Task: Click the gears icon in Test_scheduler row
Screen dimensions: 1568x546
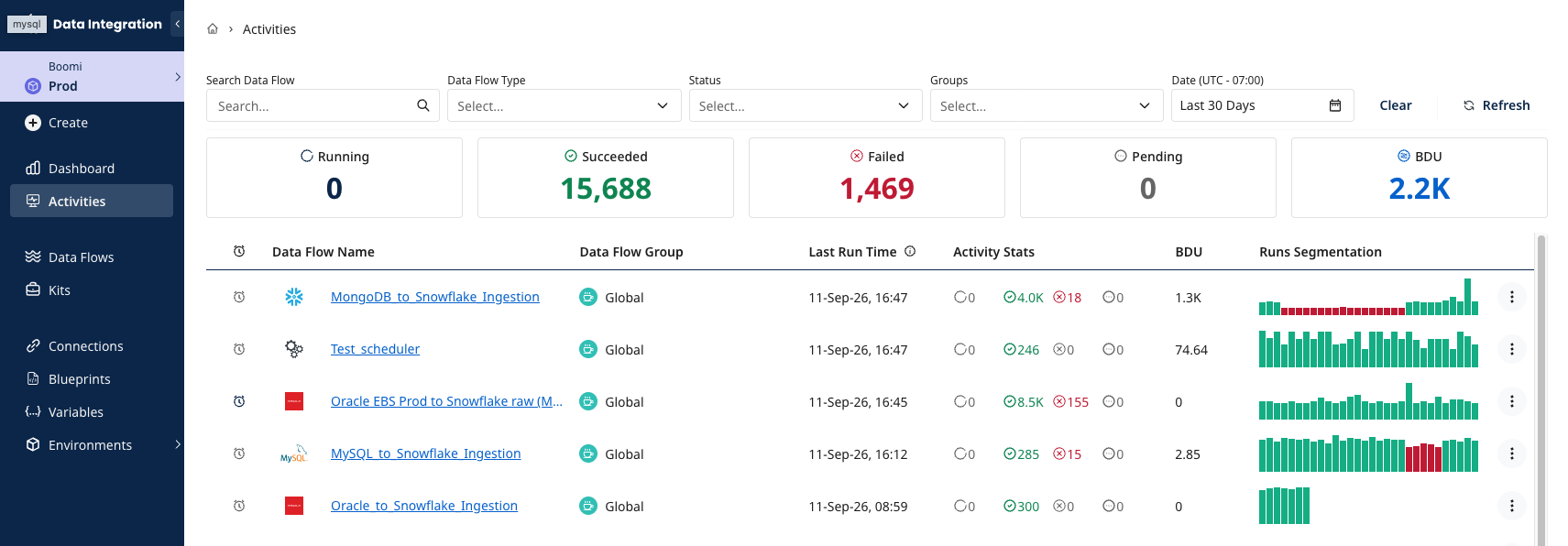Action: click(x=294, y=349)
